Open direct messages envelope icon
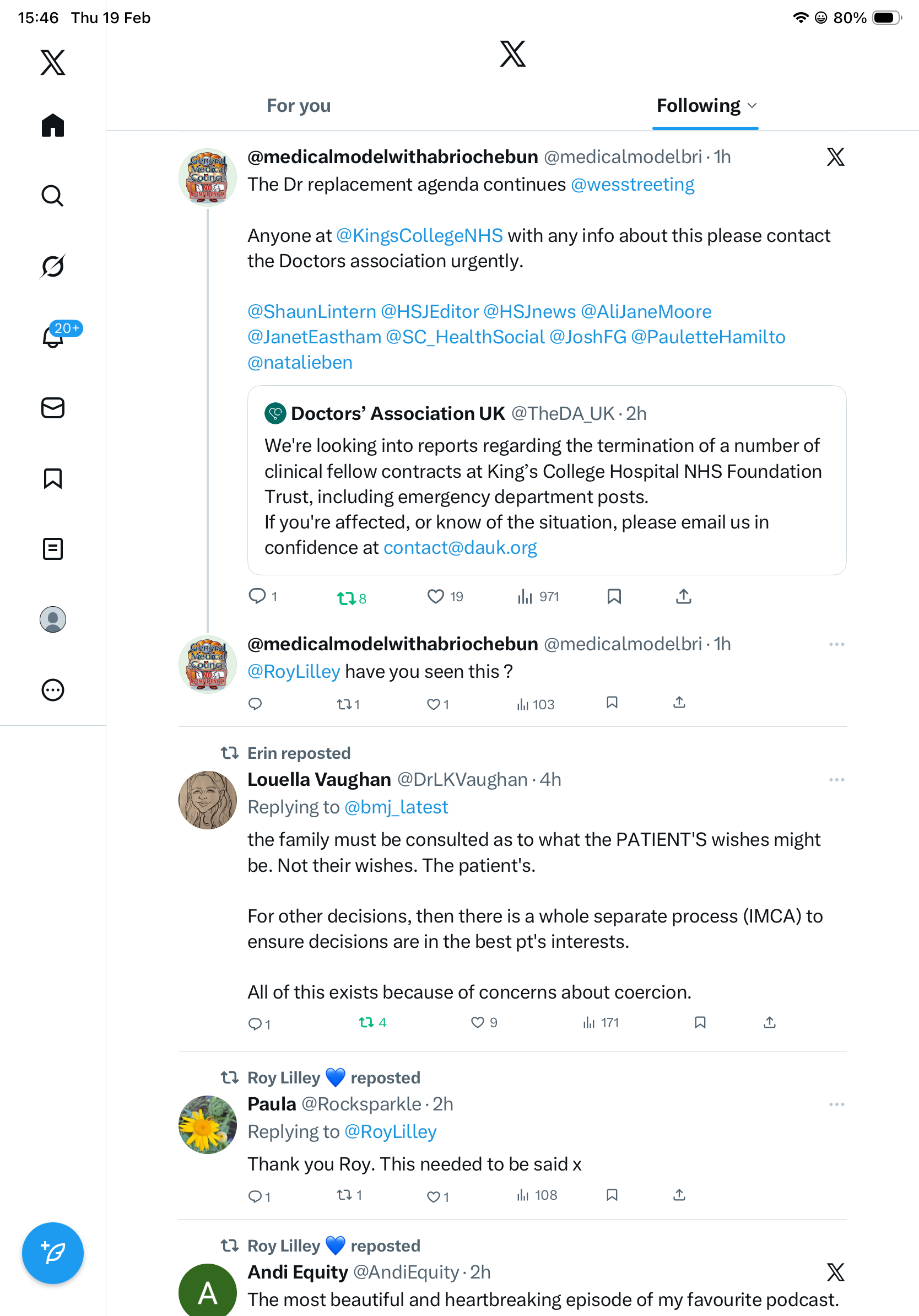The height and width of the screenshot is (1316, 919). point(53,407)
